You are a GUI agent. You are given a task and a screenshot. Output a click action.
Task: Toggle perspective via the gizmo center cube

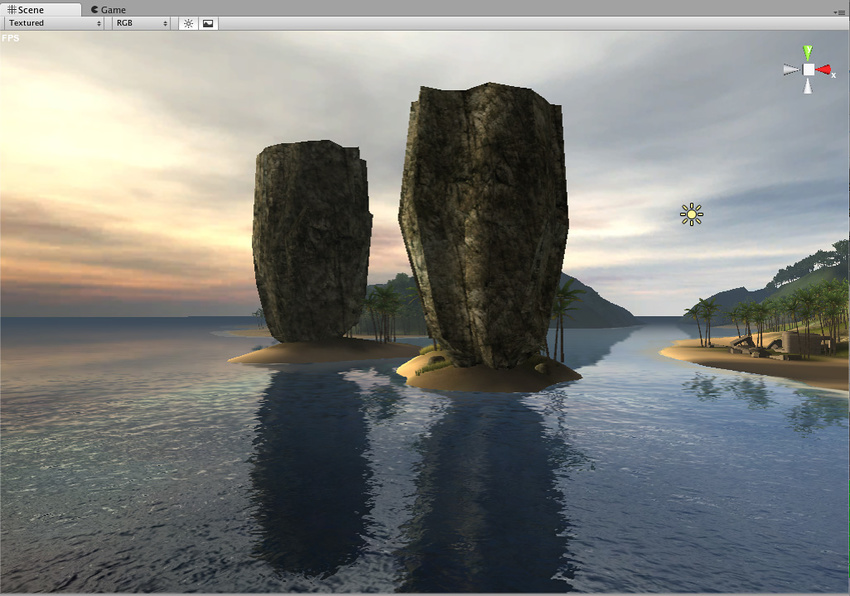pos(807,70)
